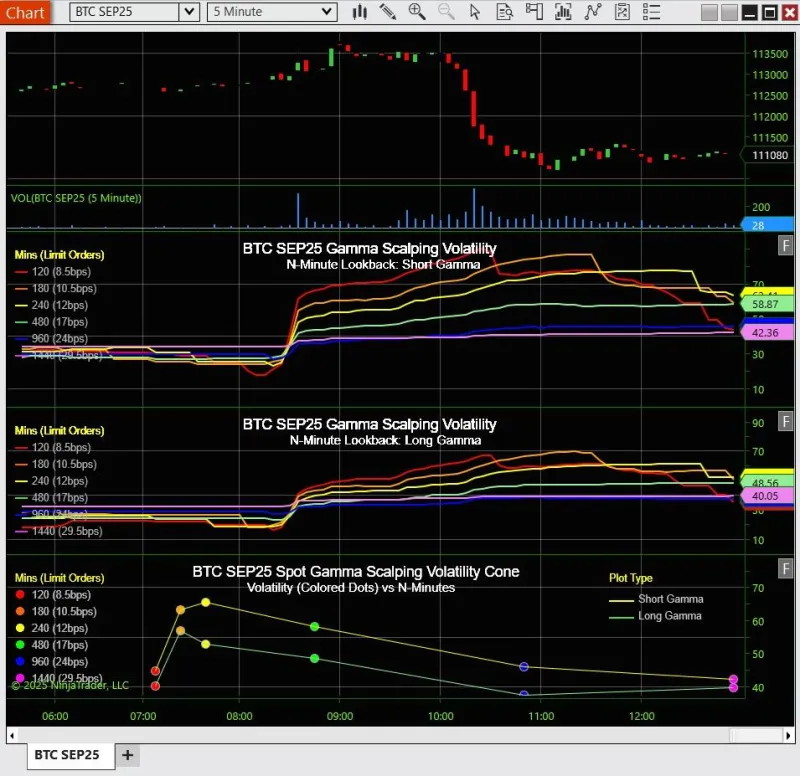The width and height of the screenshot is (800, 776).
Task: Select the drawing tools pencil icon
Action: point(388,12)
